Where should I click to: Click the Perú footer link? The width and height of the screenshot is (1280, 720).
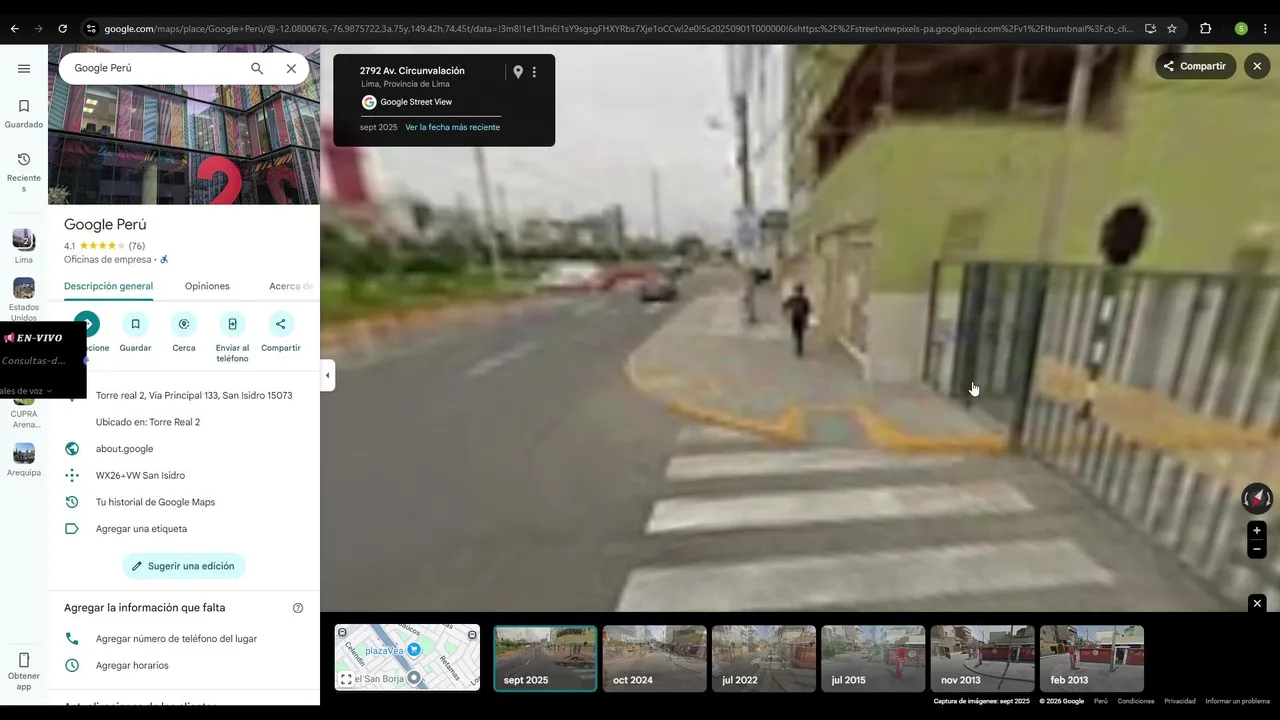[1101, 701]
